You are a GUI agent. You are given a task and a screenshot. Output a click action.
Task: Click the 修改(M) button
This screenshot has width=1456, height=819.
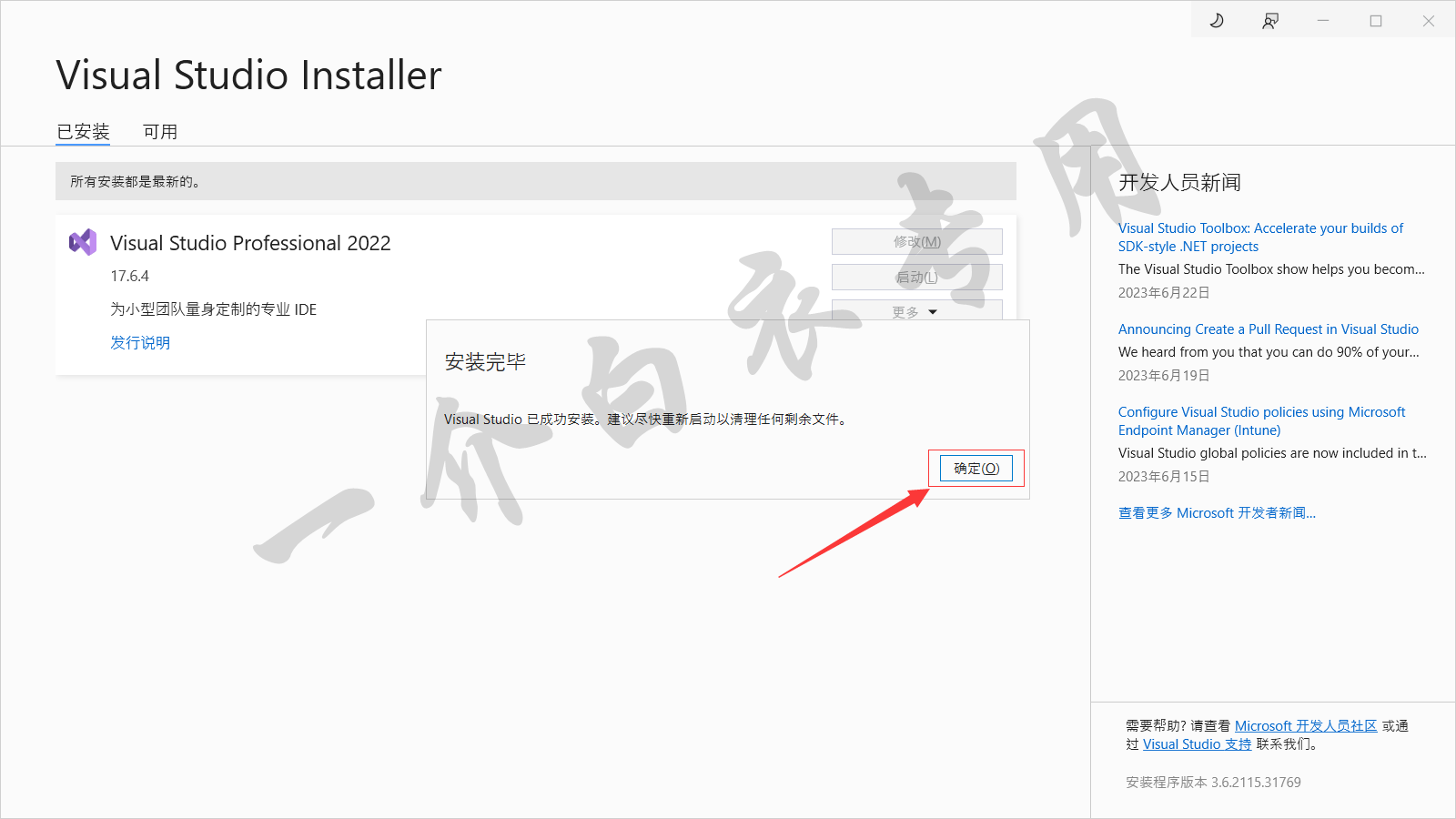tap(917, 241)
